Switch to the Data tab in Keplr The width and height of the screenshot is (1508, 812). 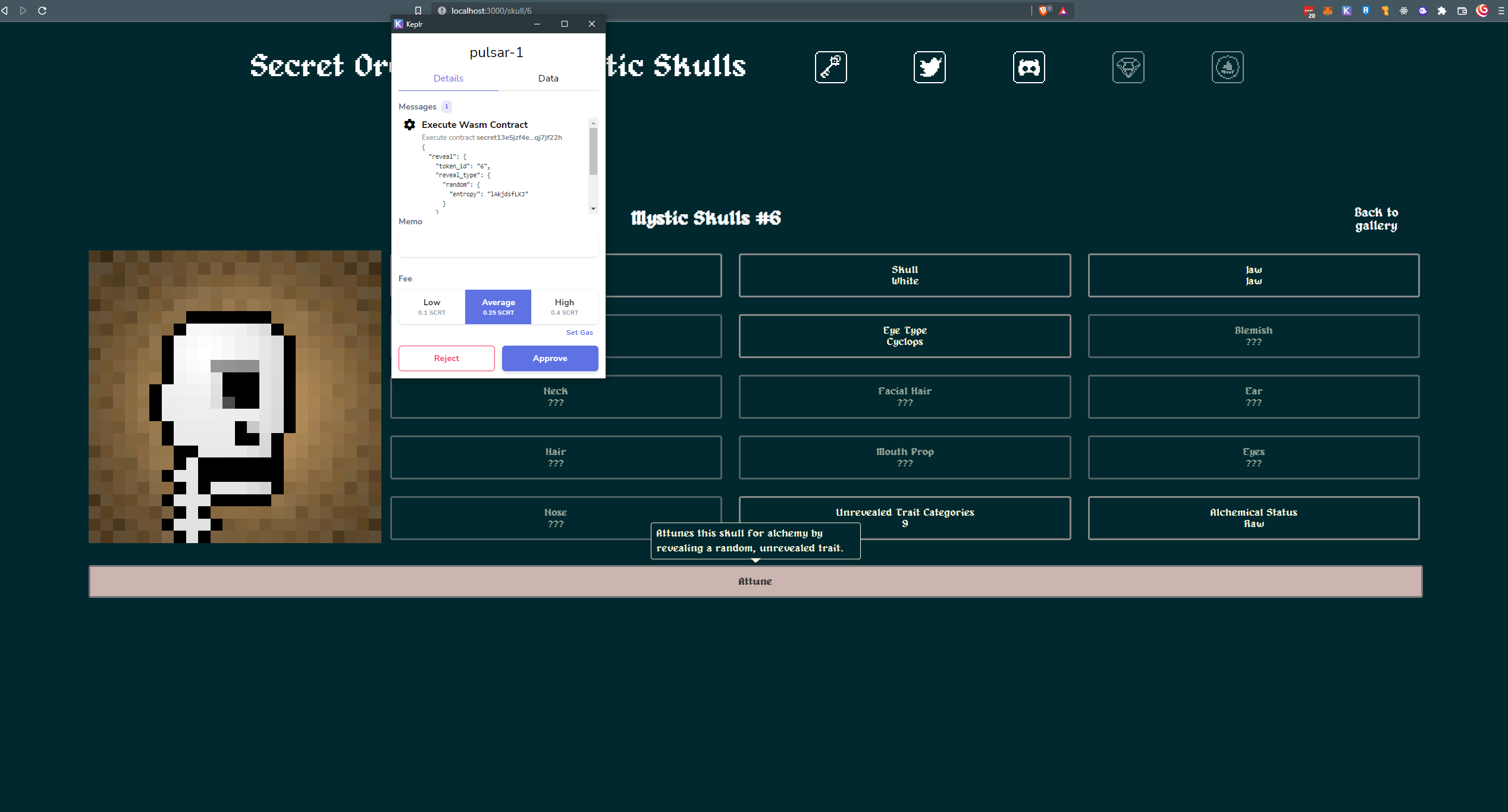click(548, 79)
